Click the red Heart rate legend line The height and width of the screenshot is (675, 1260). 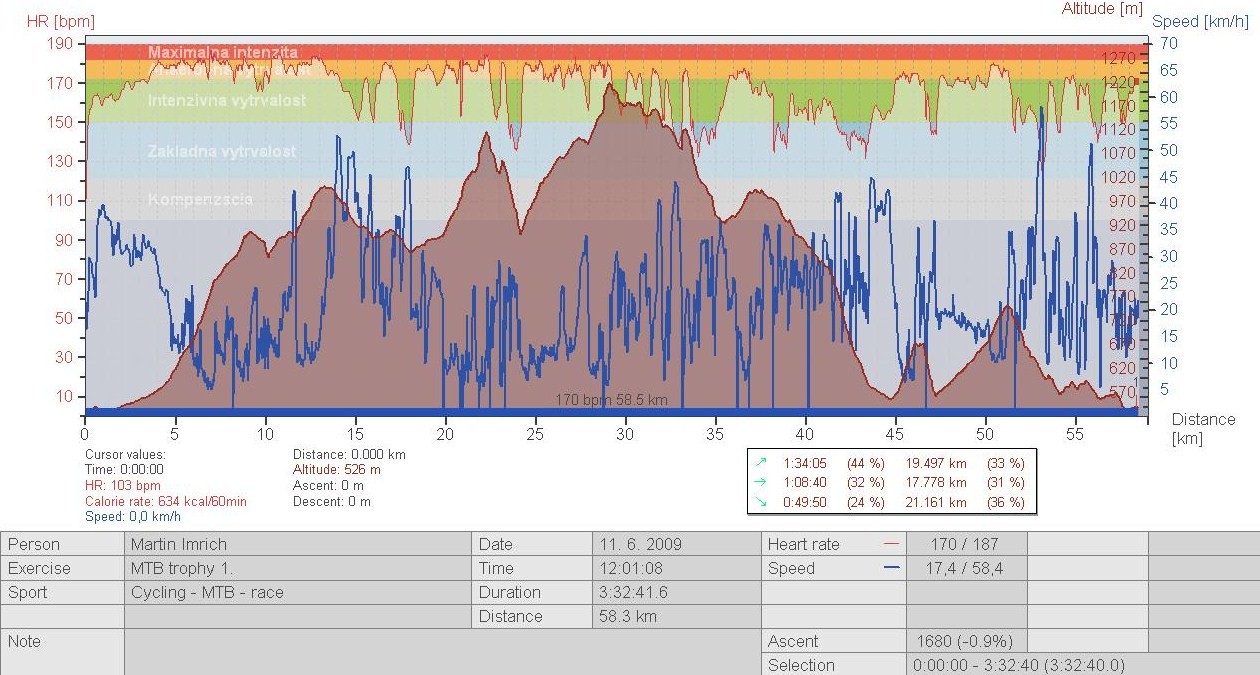[892, 544]
